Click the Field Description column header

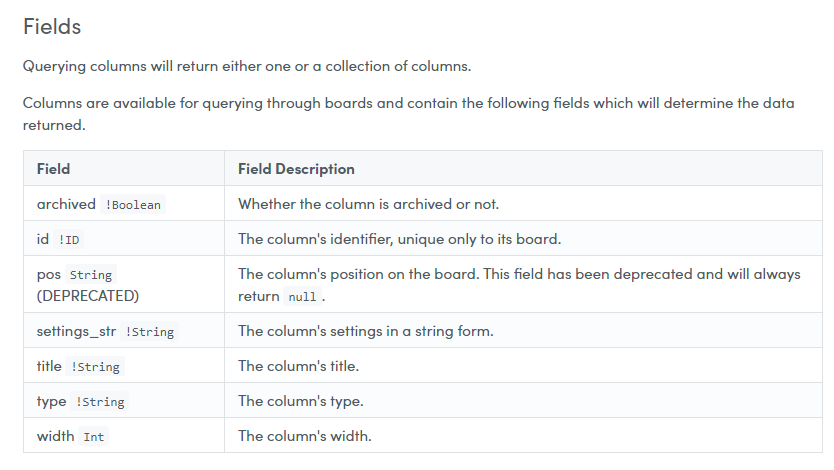click(x=296, y=169)
